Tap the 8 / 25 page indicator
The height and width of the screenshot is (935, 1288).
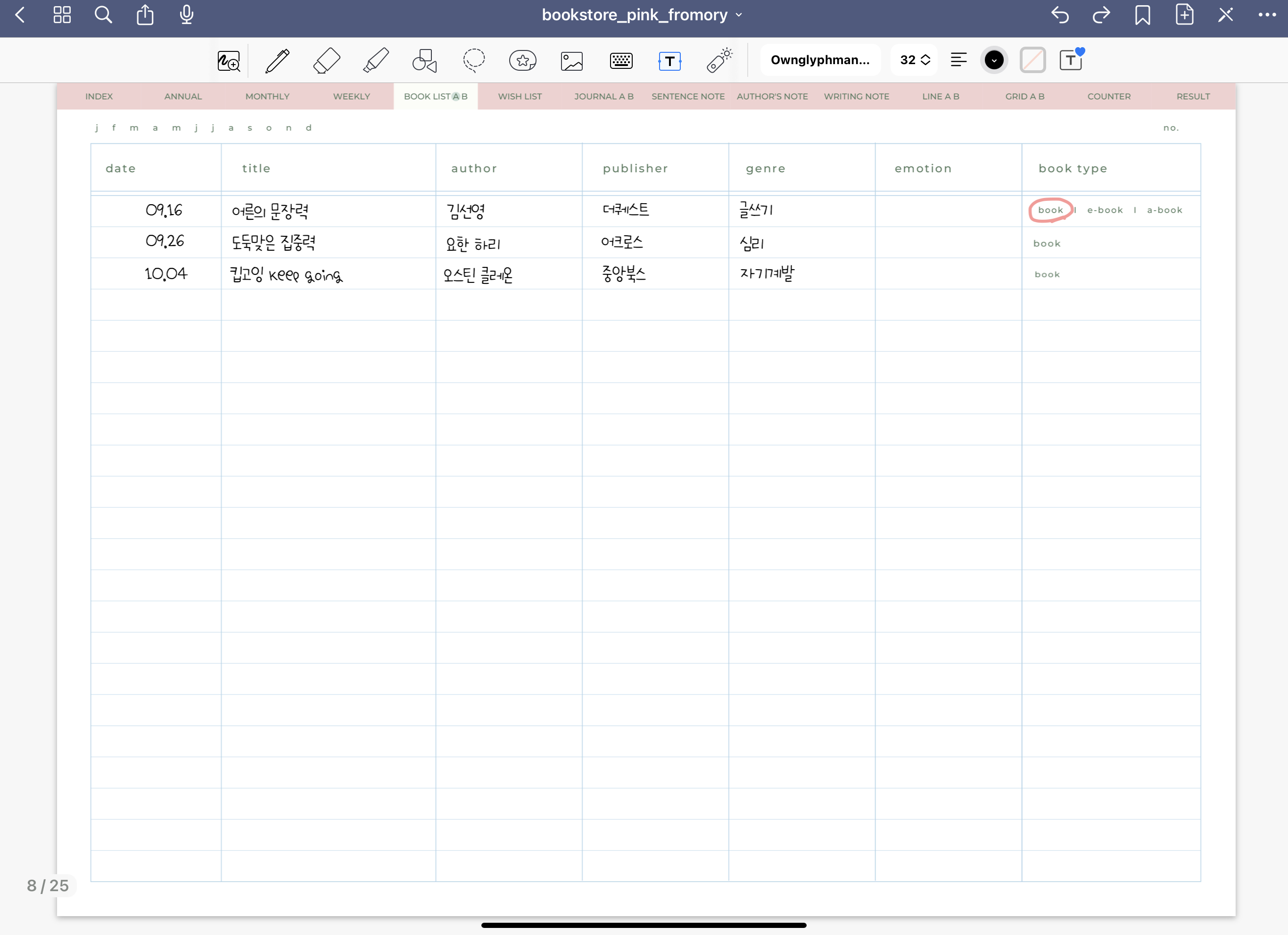click(48, 885)
